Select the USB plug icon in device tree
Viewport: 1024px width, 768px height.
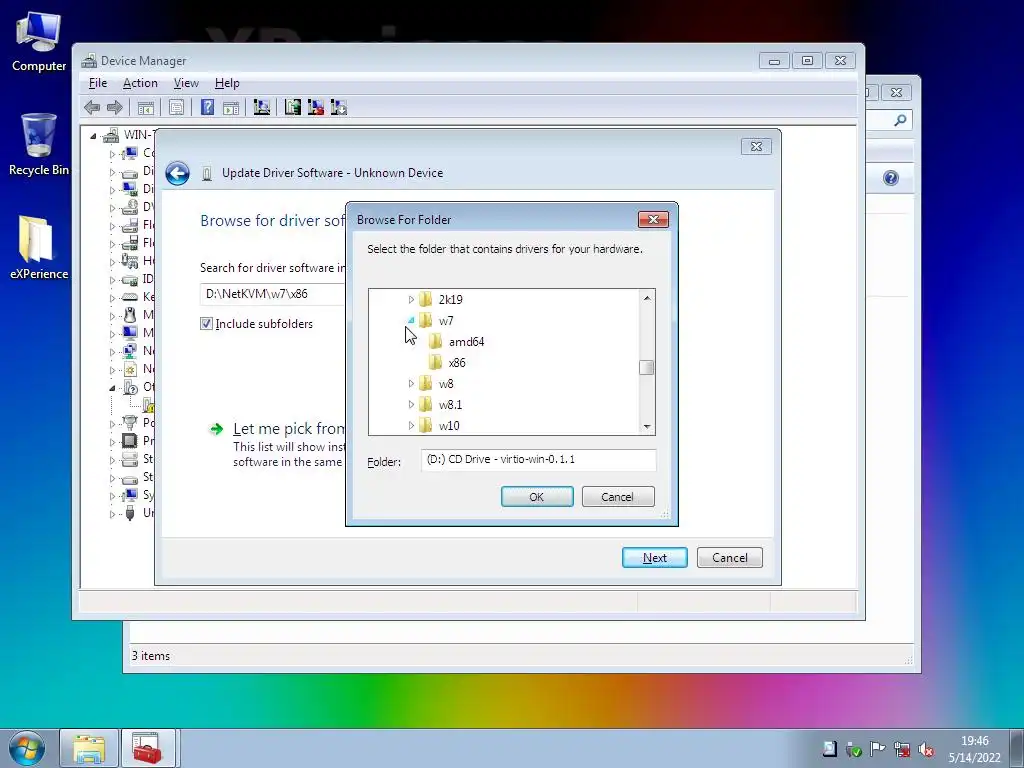pyautogui.click(x=130, y=513)
